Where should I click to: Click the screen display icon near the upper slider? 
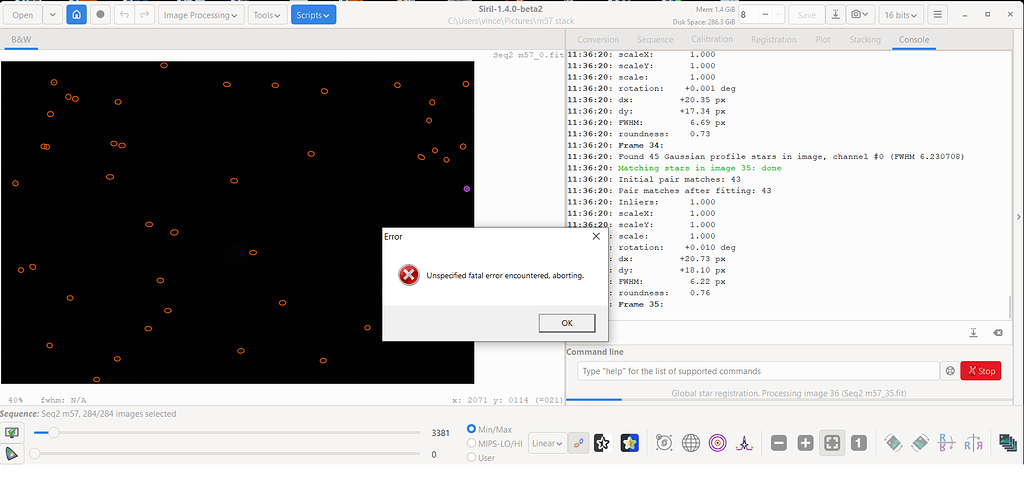12,432
